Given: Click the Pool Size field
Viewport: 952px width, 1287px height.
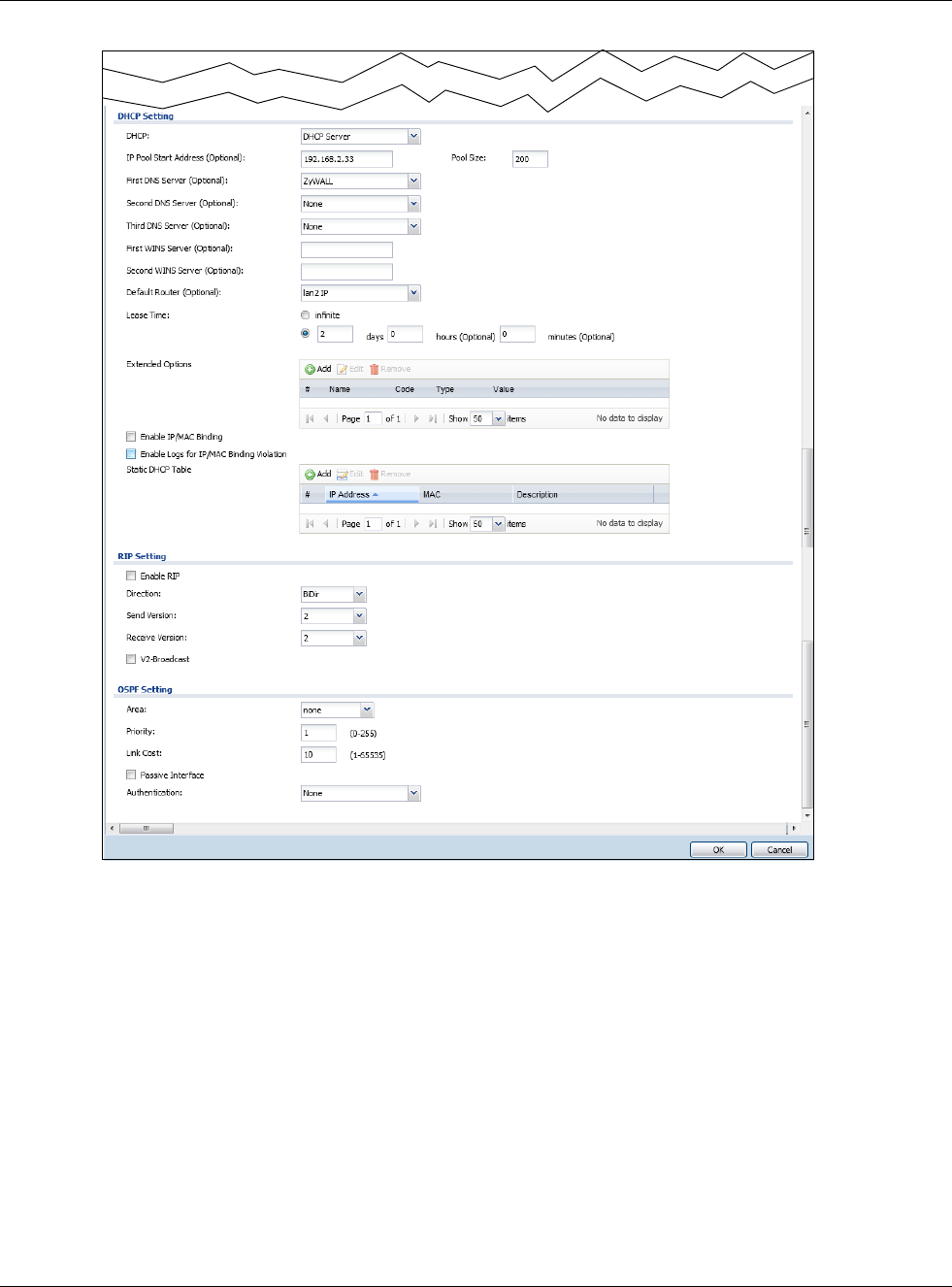Looking at the screenshot, I should click(x=530, y=159).
